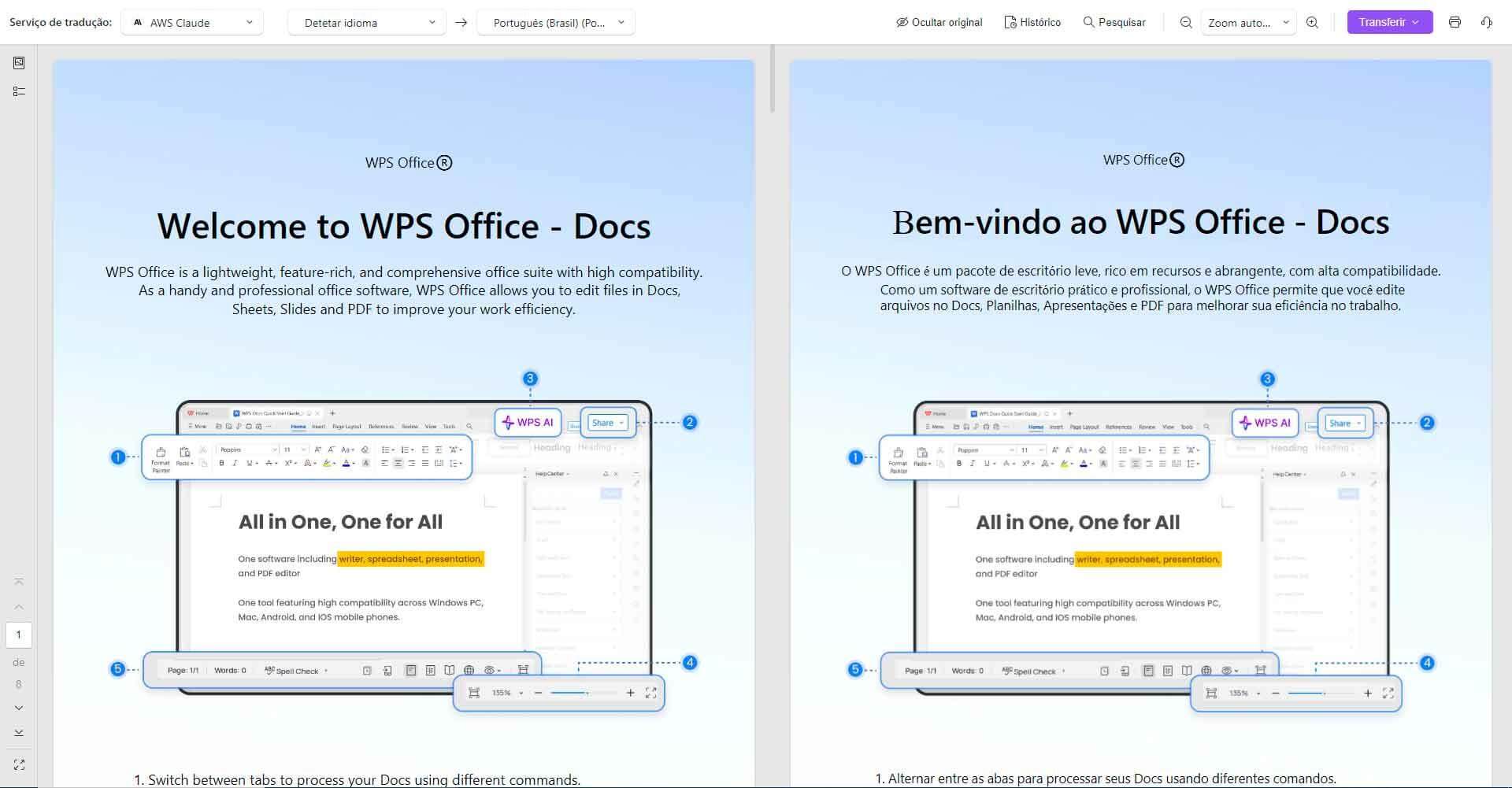Click the line '1. Switch between tabs to process'
1512x788 pixels.
(x=357, y=779)
